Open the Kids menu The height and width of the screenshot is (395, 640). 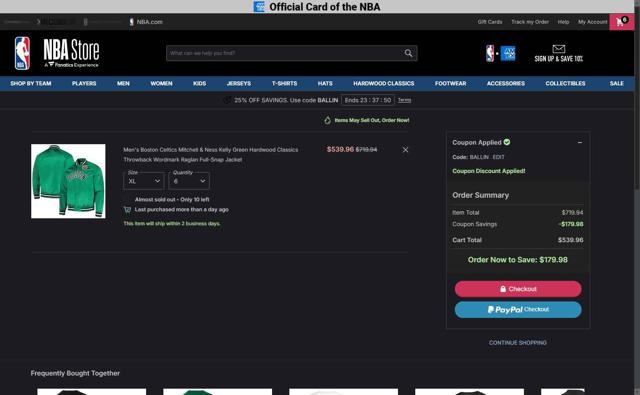coord(200,84)
